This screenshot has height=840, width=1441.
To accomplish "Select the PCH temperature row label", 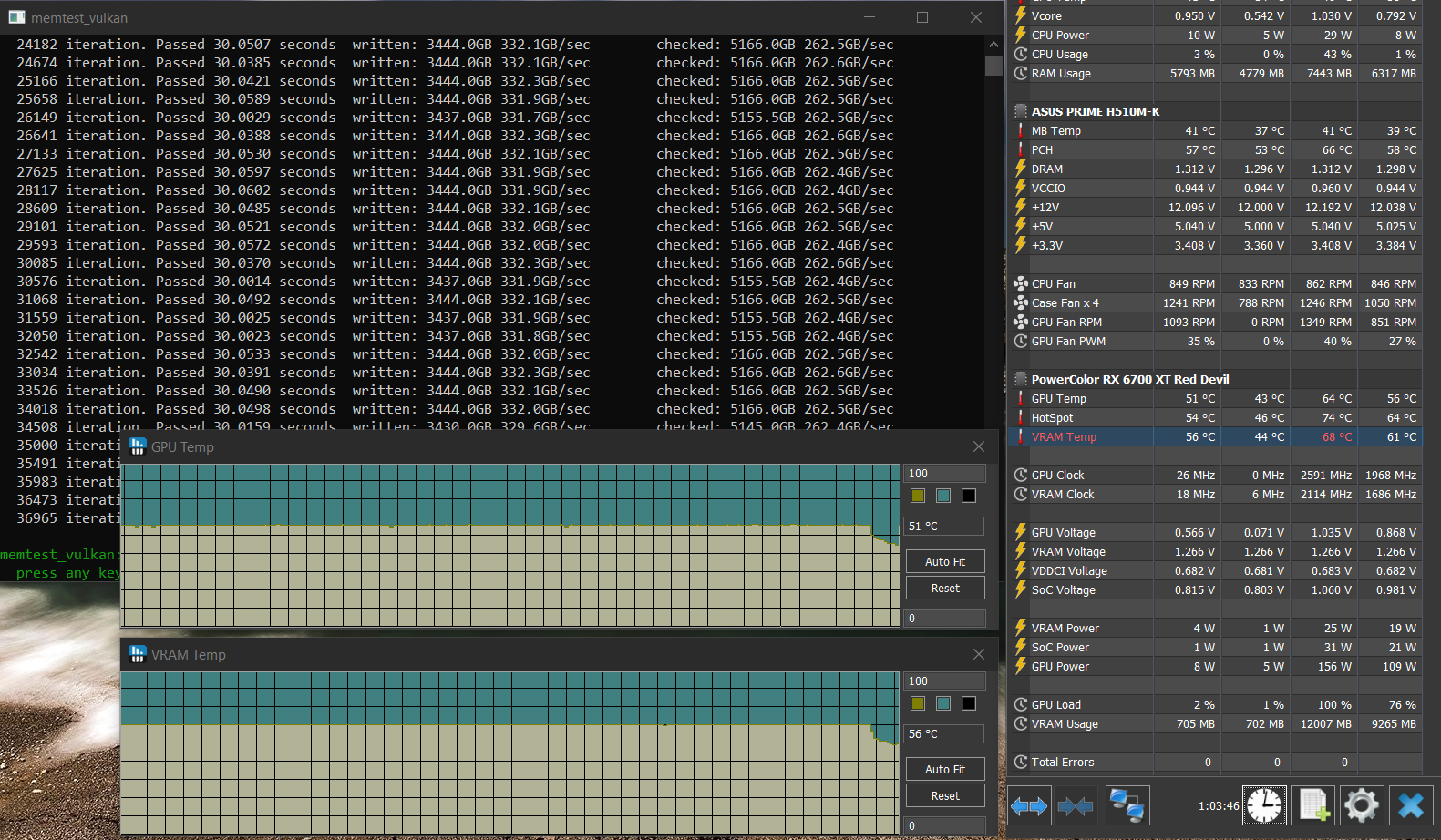I will click(x=1042, y=150).
